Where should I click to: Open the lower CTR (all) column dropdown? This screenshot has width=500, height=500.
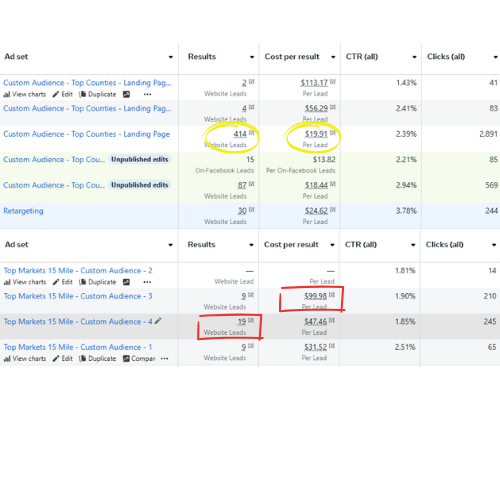point(413,245)
